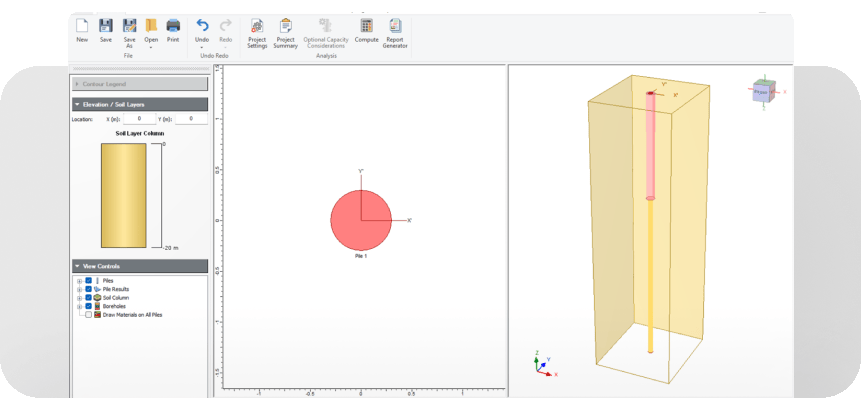861x398 pixels.
Task: Select the pink pile segment in 3D view
Action: point(651,145)
